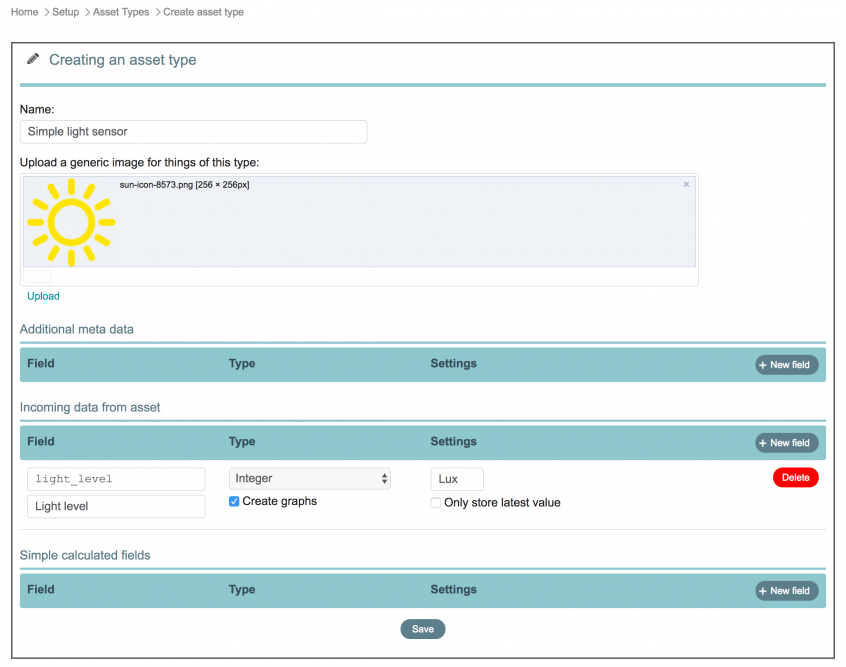Screen dimensions: 846x667
Task: Open the Integer type dropdown
Action: pyautogui.click(x=310, y=478)
